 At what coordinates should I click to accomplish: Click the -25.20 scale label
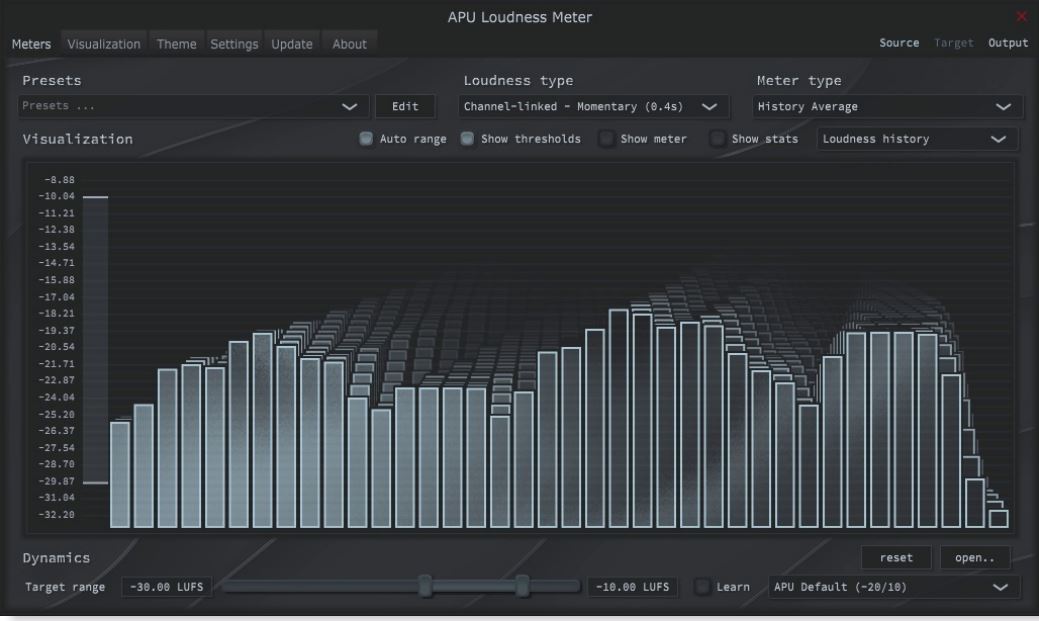coord(56,414)
